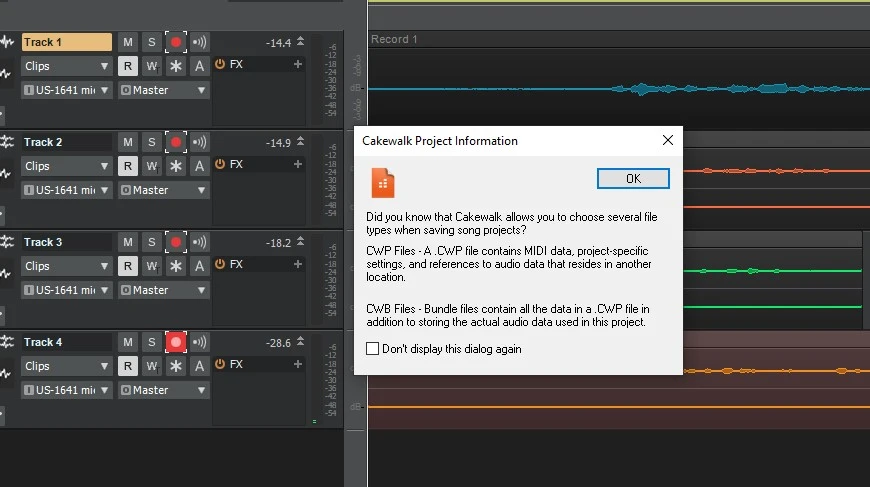The width and height of the screenshot is (870, 487).
Task: Arm Track 1 for recording
Action: pos(176,42)
